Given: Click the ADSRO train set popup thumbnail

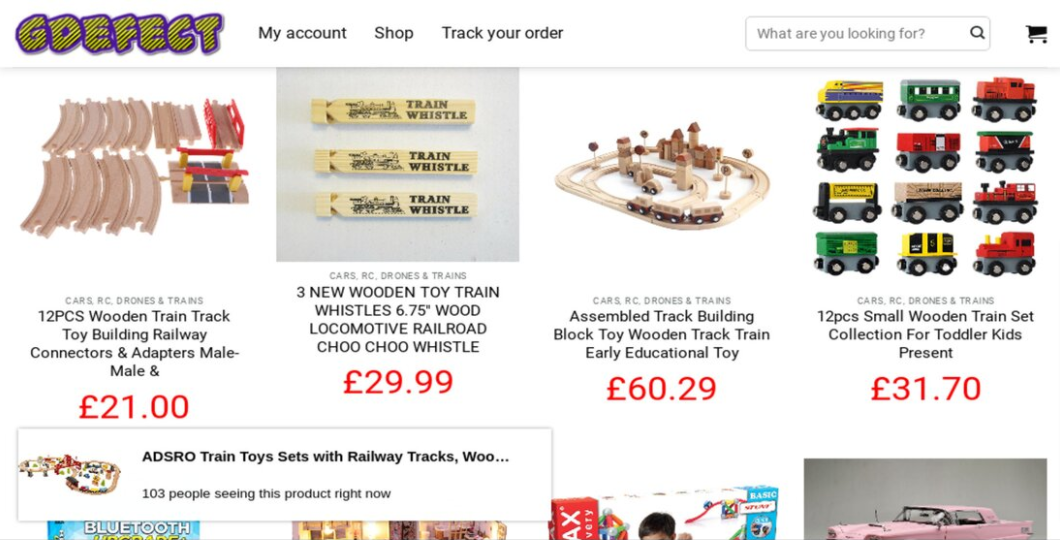Looking at the screenshot, I should click(x=70, y=473).
